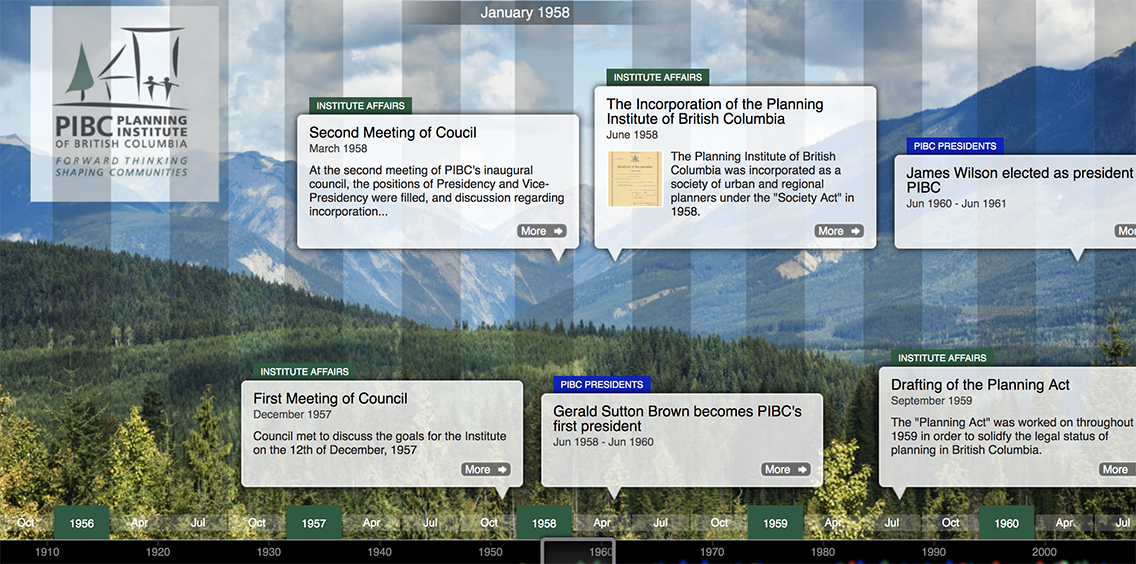1136x564 pixels.
Task: Grab the overview bar viewport slider handle
Action: coord(579,551)
